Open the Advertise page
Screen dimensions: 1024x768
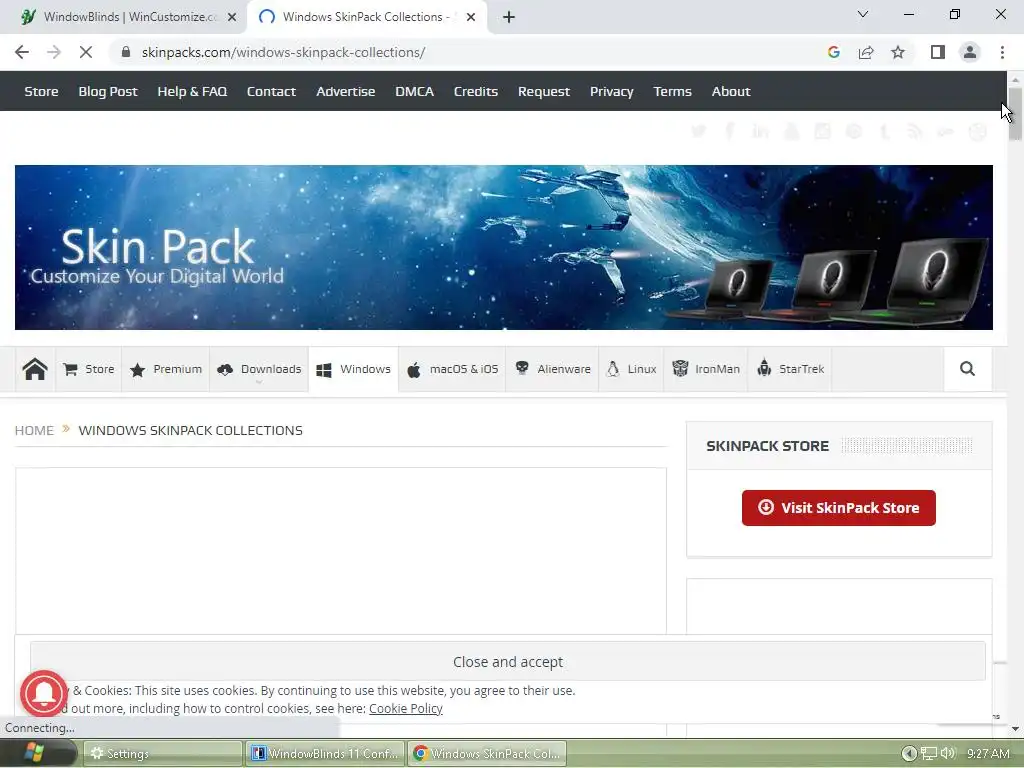(x=345, y=91)
